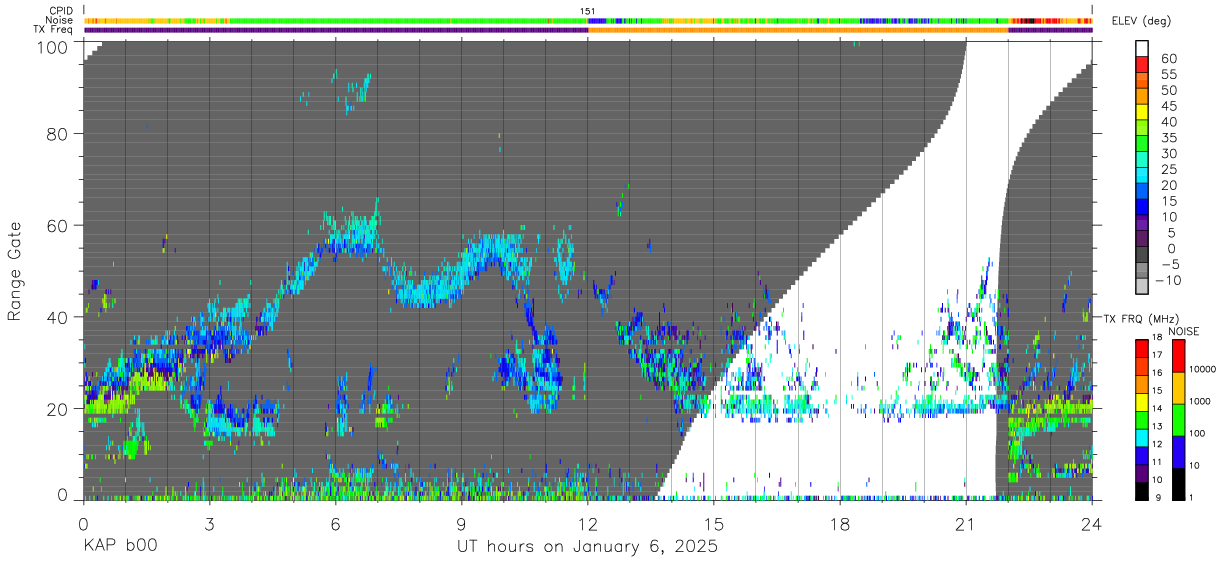
Task: Pick the light gray bottom elevation colorbar segment
Action: click(x=1142, y=286)
